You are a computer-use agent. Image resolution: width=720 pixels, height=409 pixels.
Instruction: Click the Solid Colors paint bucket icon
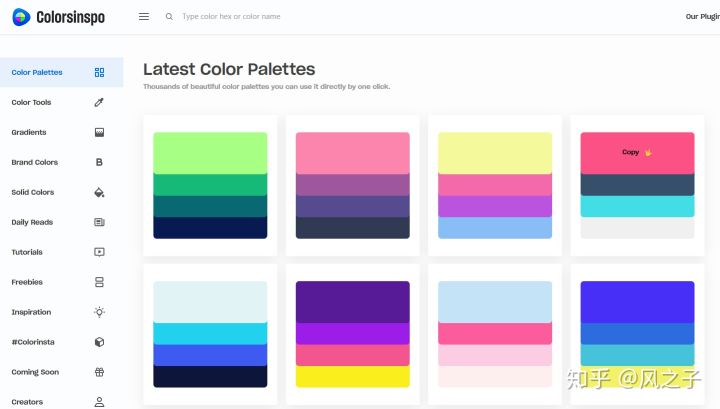click(x=99, y=192)
